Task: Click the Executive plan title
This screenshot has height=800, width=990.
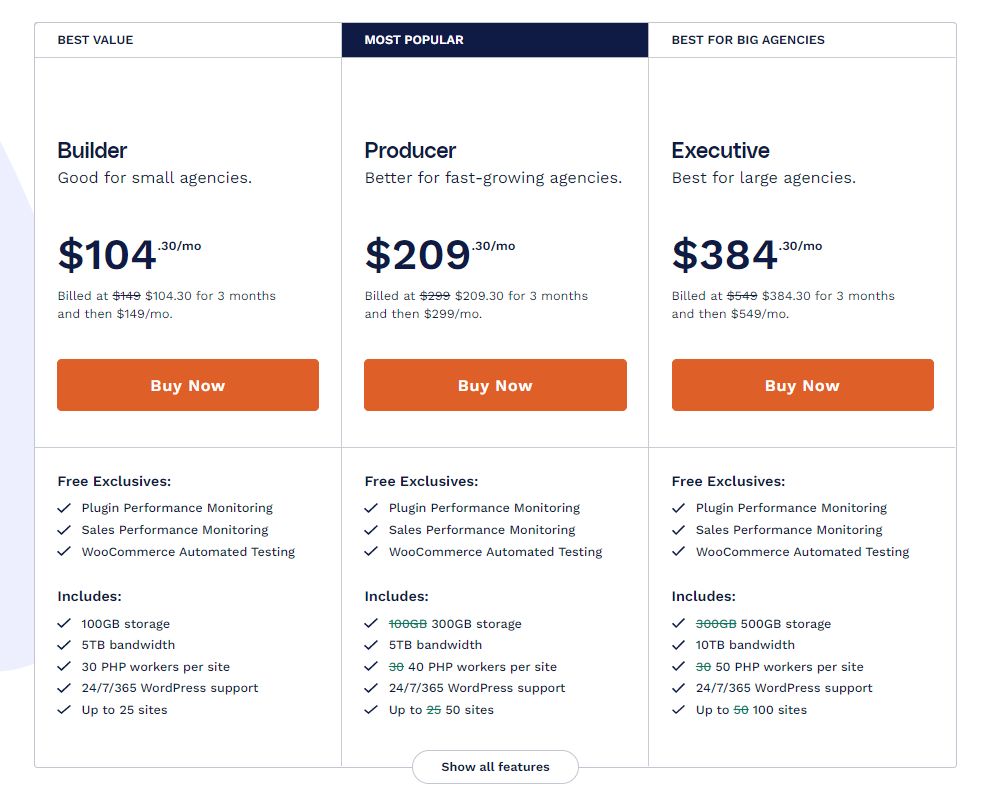Action: click(720, 151)
